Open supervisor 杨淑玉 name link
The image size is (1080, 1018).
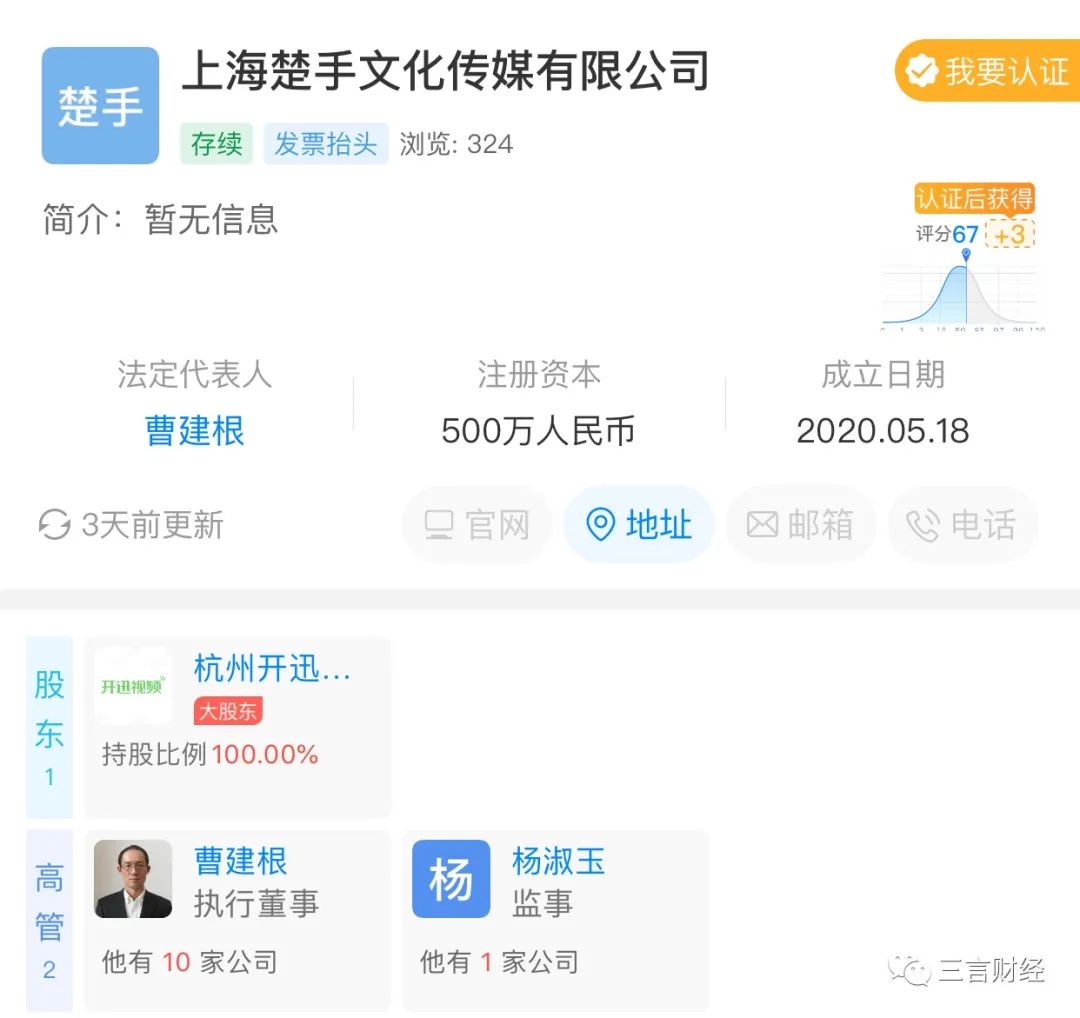[x=558, y=861]
